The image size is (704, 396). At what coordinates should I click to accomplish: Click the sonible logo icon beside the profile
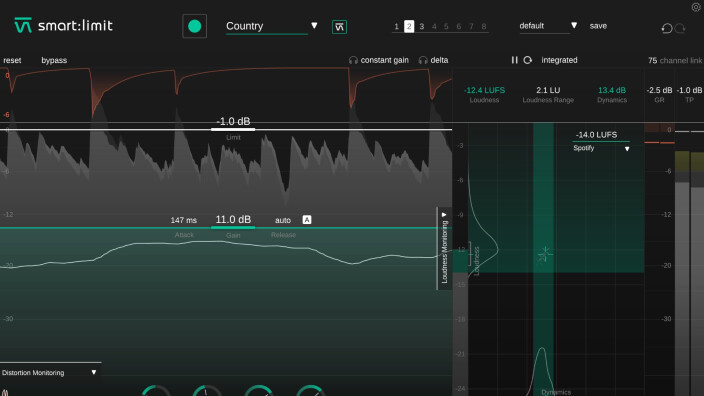pyautogui.click(x=339, y=27)
